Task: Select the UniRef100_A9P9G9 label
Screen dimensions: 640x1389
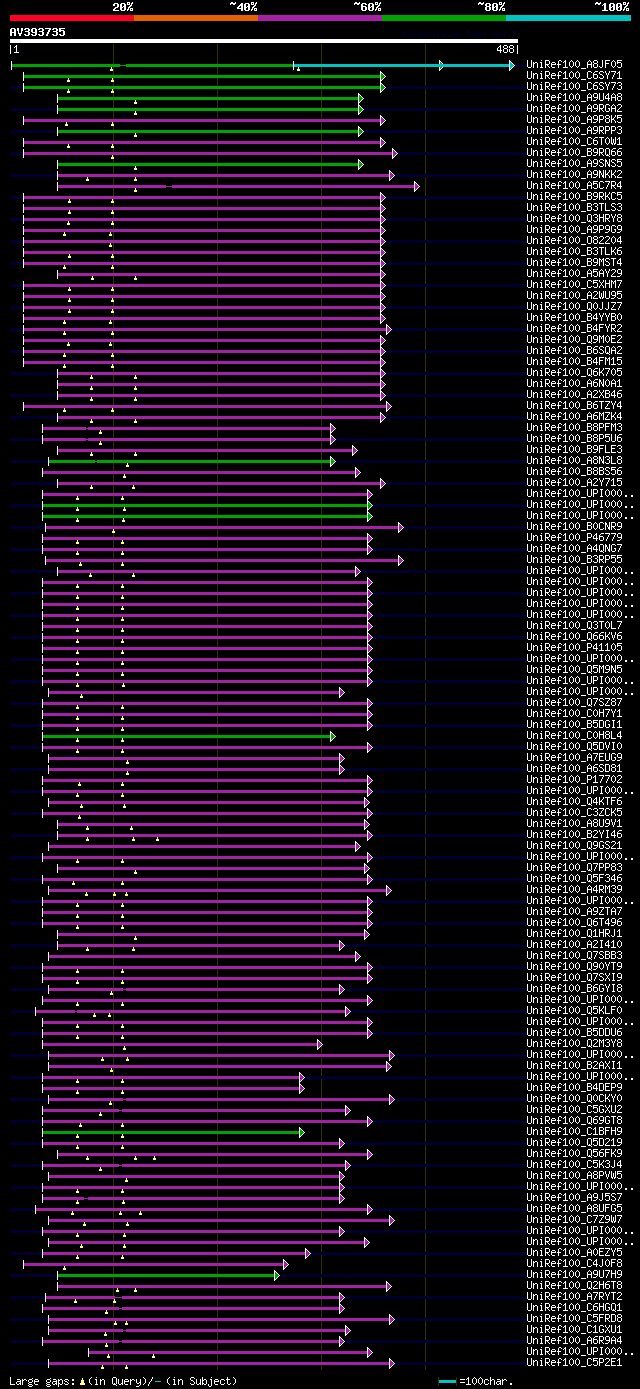Action: 574,230
